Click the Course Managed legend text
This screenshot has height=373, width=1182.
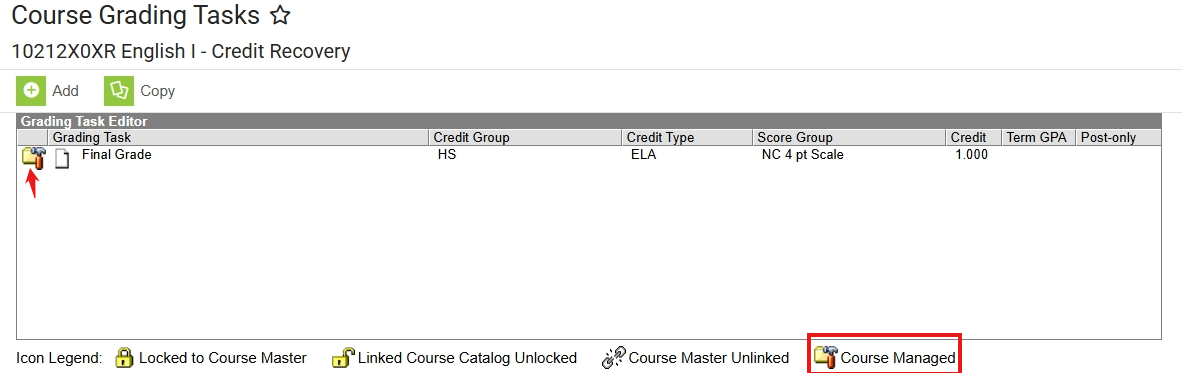coord(898,358)
